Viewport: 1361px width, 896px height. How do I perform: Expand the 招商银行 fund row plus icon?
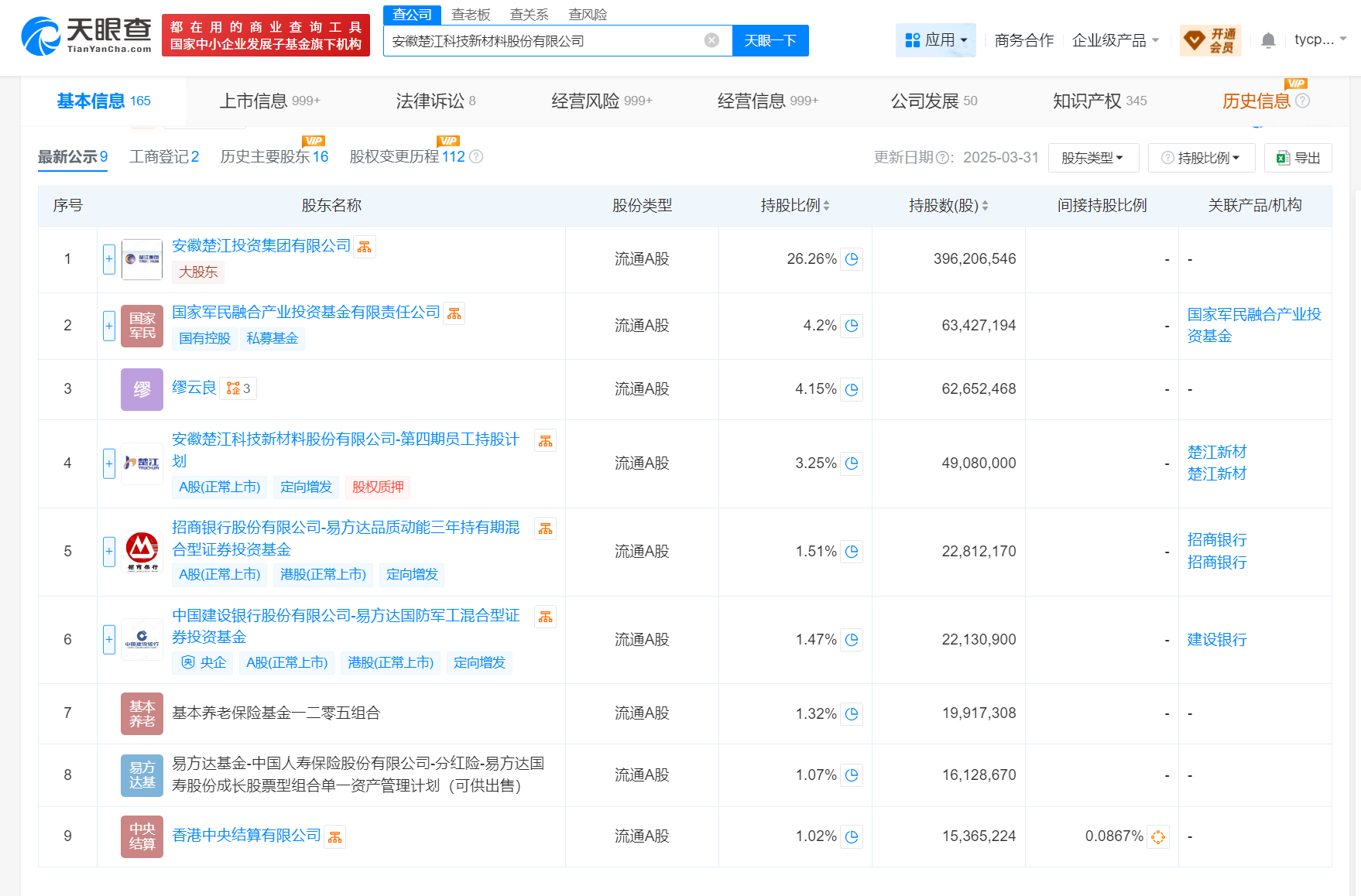[108, 551]
